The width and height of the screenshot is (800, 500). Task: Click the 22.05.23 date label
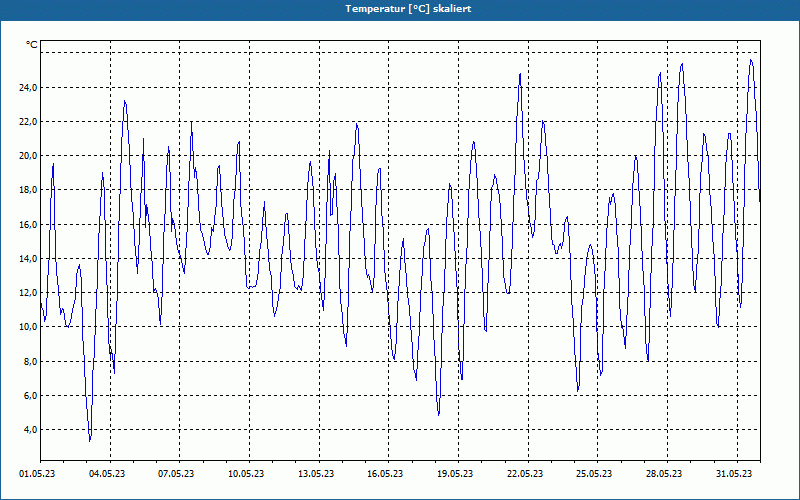525,474
